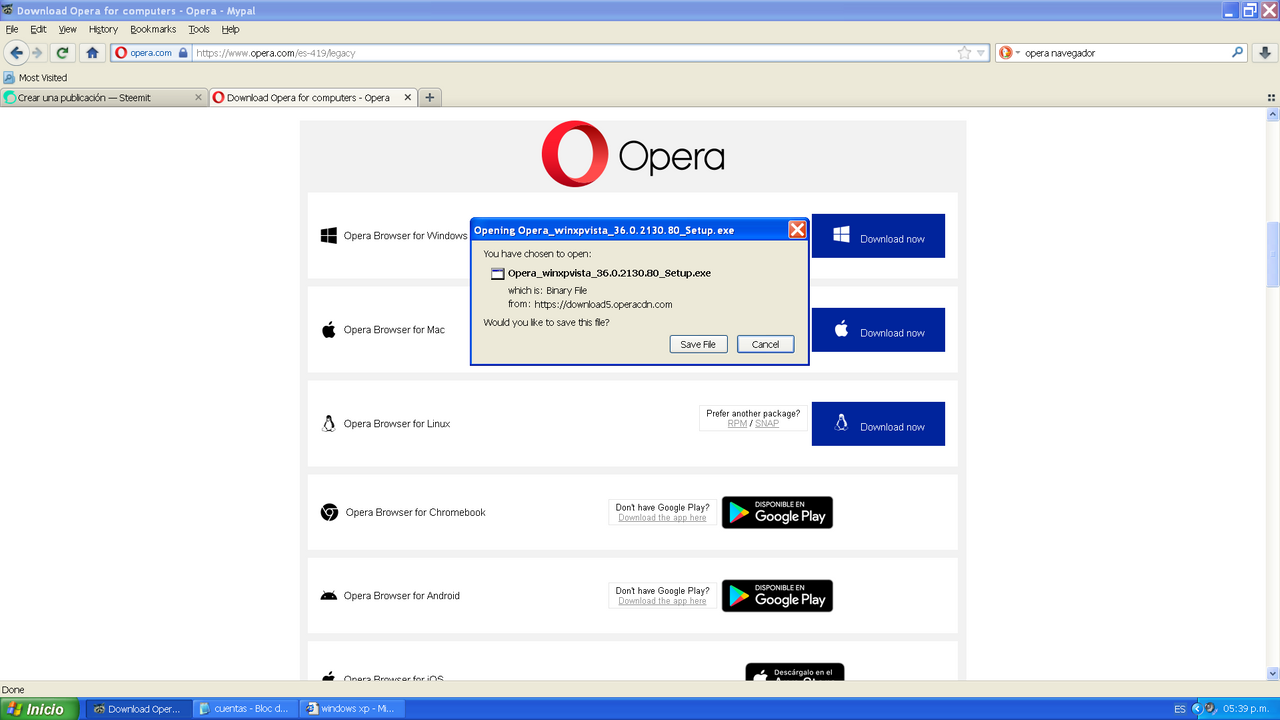The height and width of the screenshot is (720, 1280).
Task: Click the vertical scrollbar thumb
Action: tap(1273, 254)
